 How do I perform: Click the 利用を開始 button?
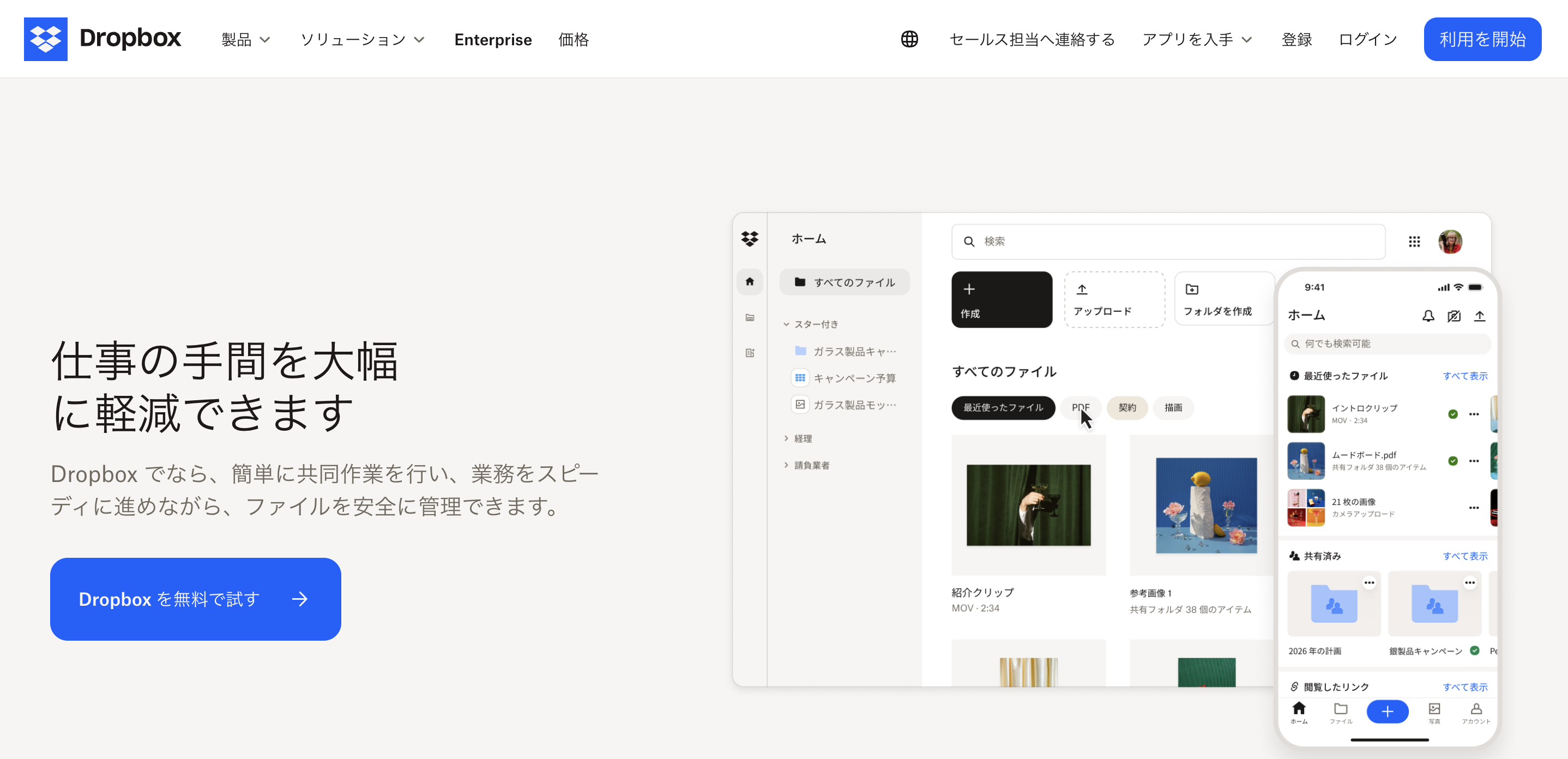(x=1482, y=39)
